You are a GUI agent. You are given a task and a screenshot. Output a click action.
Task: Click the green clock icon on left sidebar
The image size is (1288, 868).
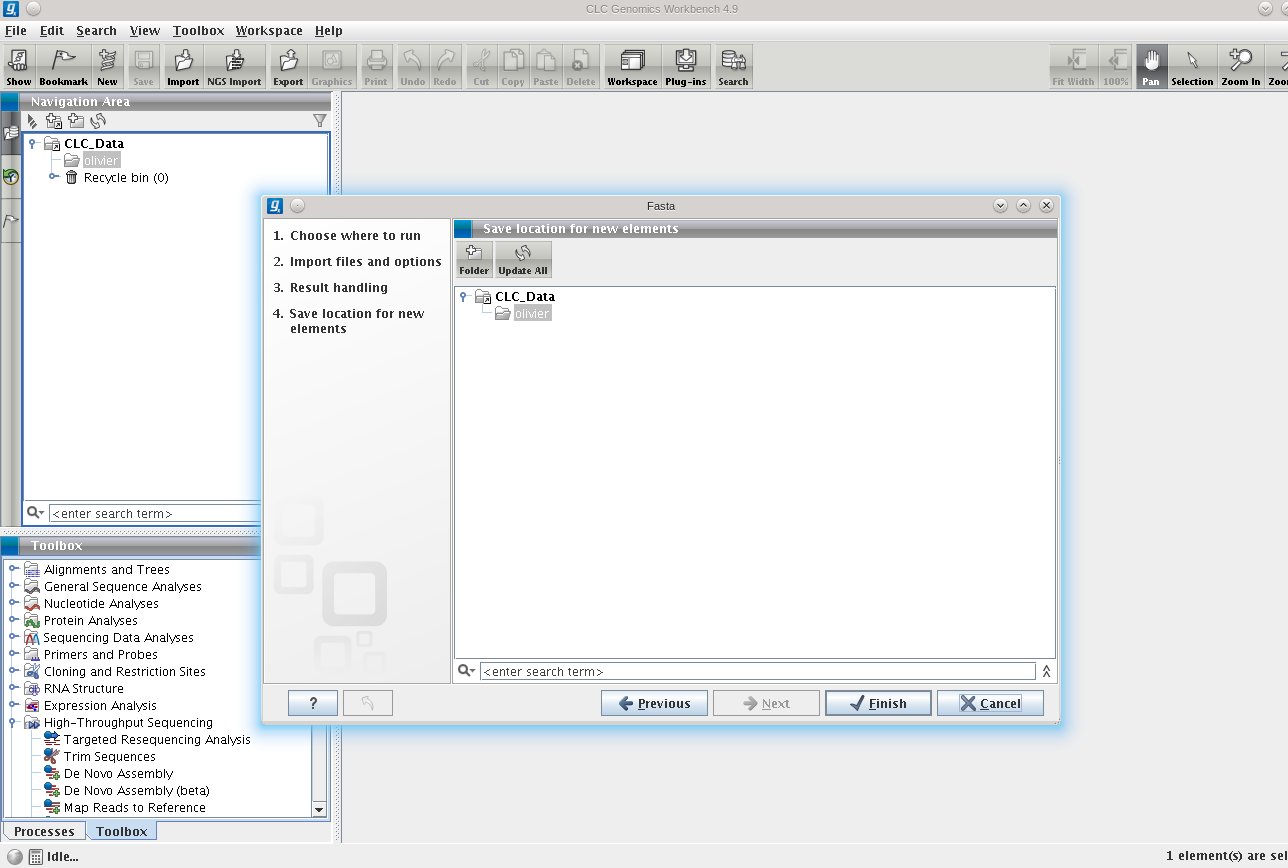coord(11,177)
